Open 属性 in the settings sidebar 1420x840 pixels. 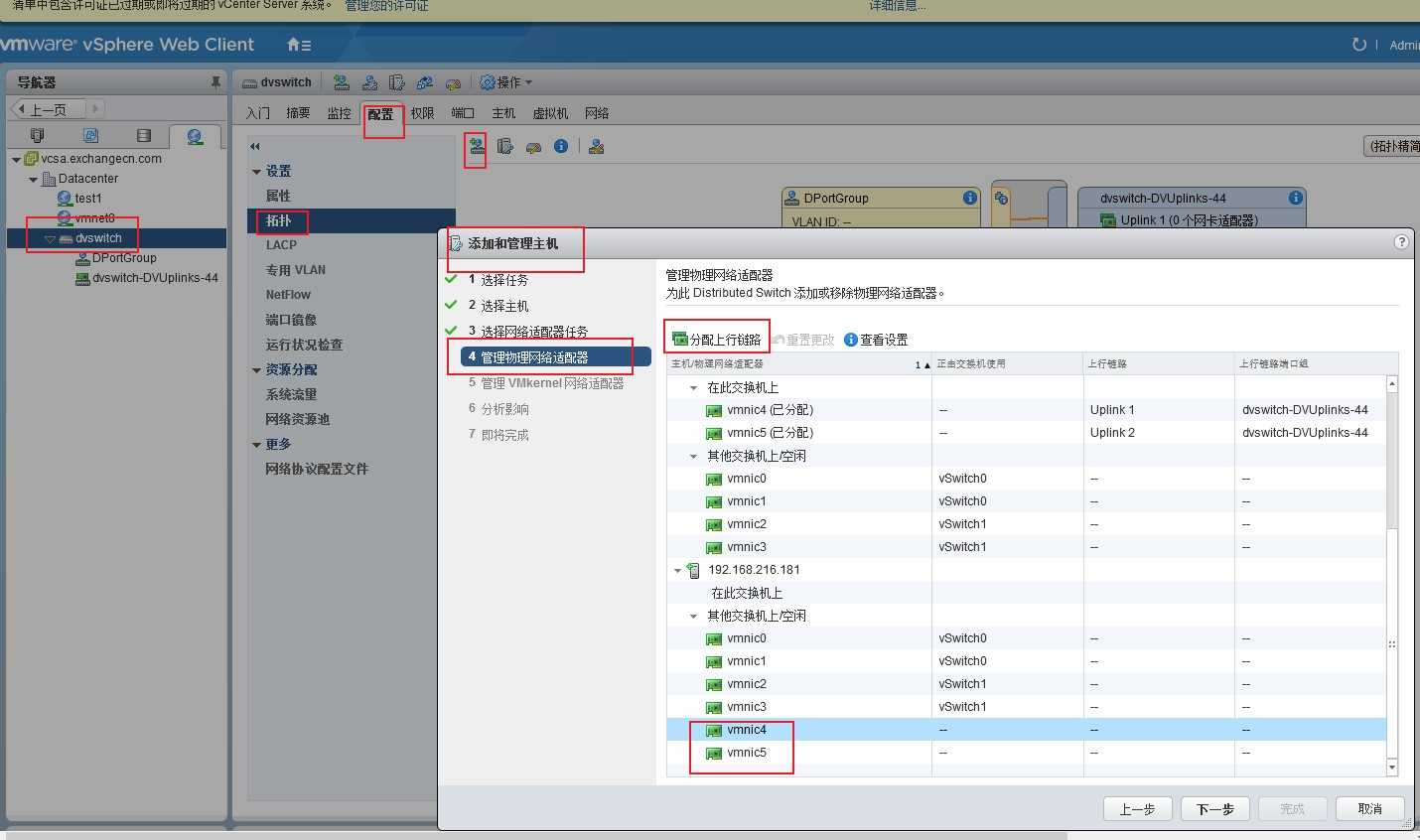[278, 197]
